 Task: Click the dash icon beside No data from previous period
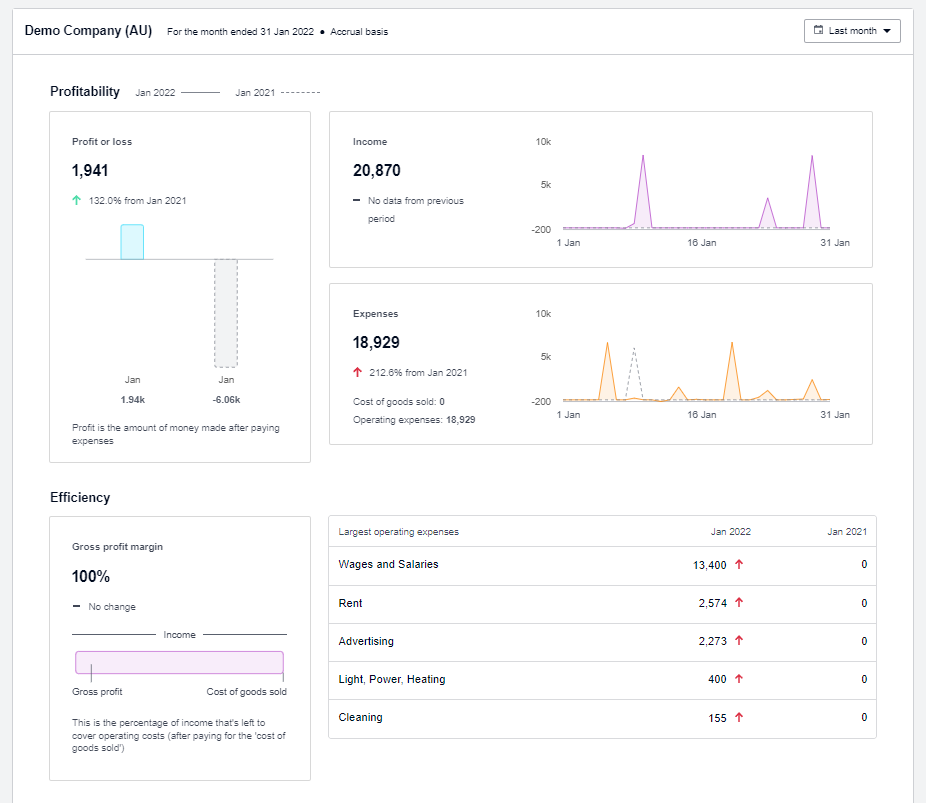pos(356,200)
